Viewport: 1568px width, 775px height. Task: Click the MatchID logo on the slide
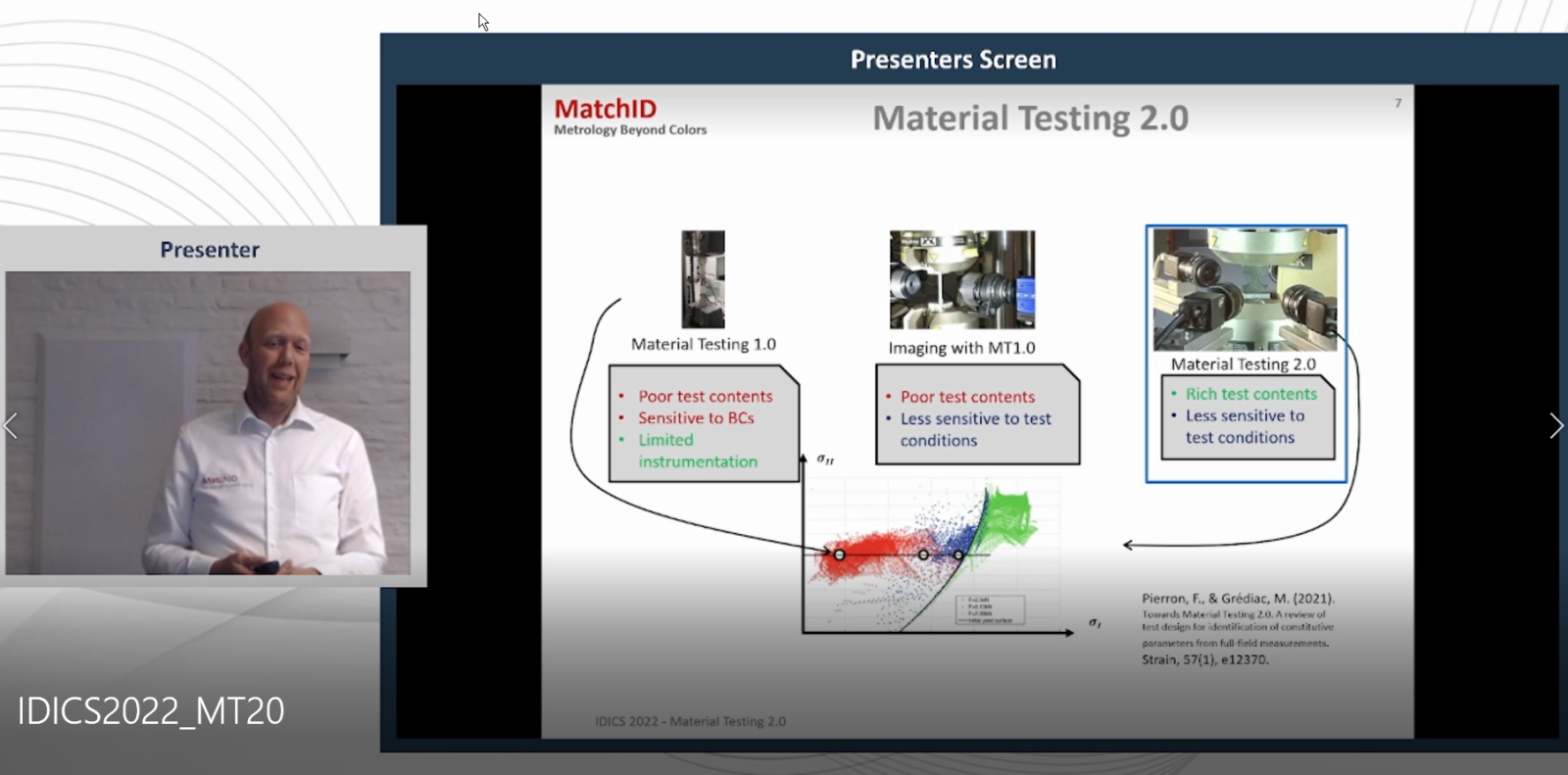[606, 109]
